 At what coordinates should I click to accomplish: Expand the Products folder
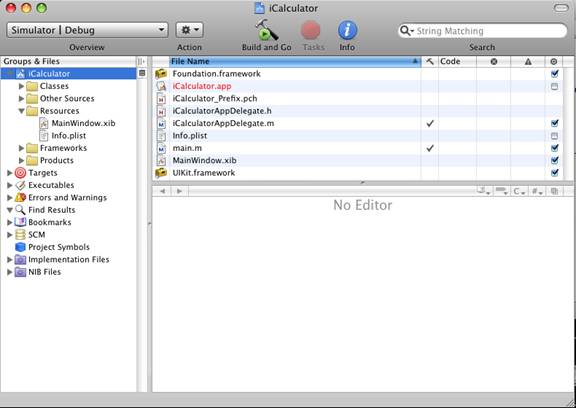(x=21, y=160)
